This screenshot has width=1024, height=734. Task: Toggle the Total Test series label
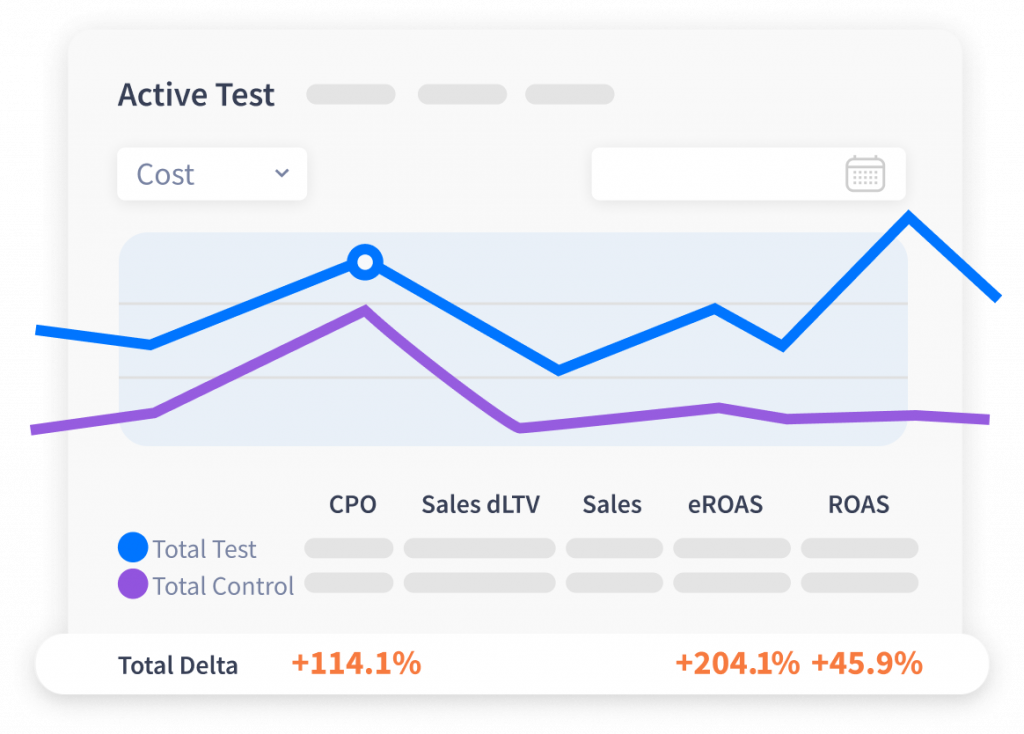[x=205, y=549]
